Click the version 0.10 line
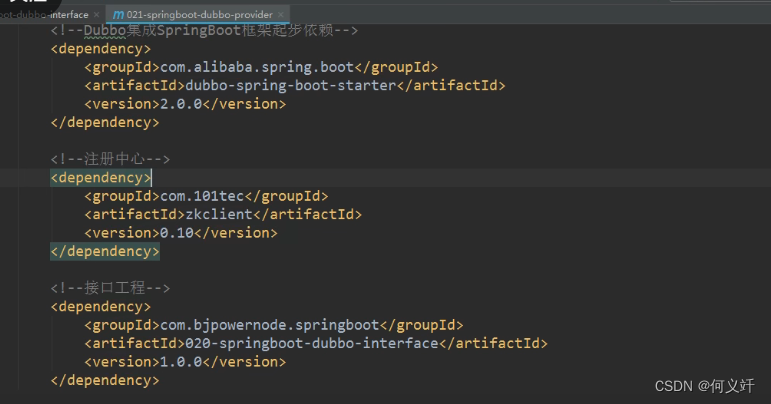Image resolution: width=771 pixels, height=404 pixels. (x=180, y=233)
